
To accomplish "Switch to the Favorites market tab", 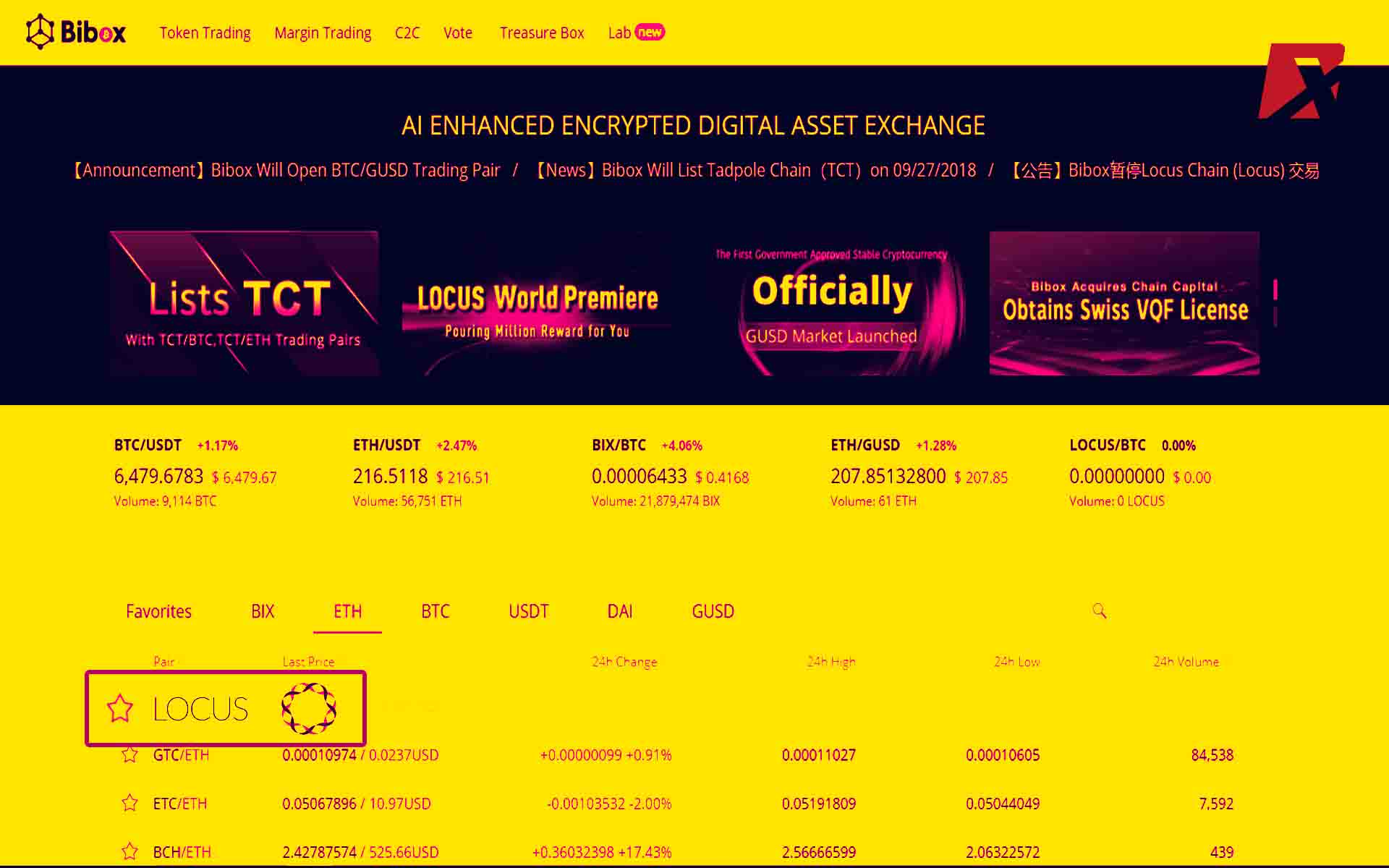I will [159, 611].
